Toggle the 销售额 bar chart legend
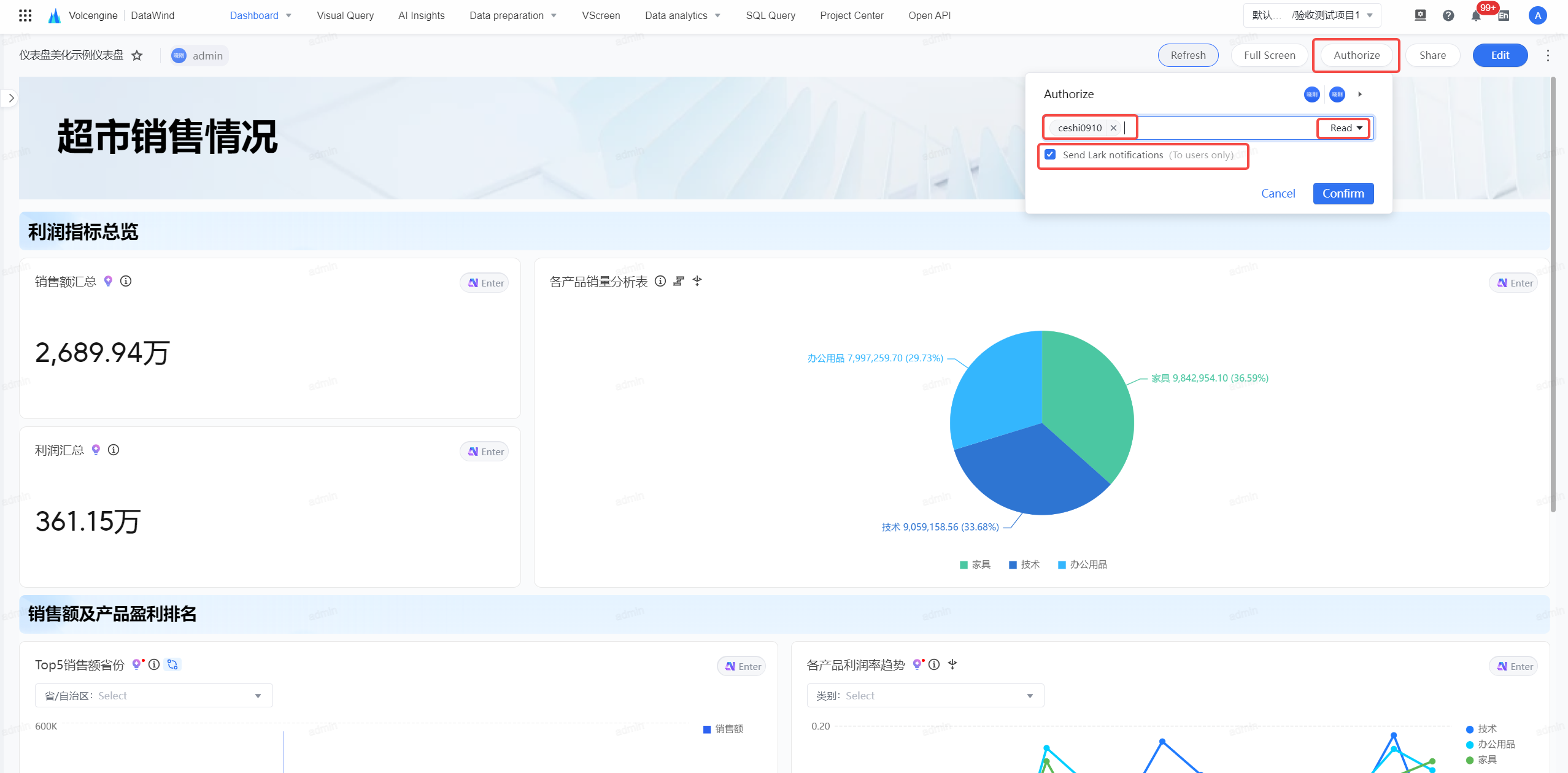Viewport: 1568px width, 773px height. [723, 729]
